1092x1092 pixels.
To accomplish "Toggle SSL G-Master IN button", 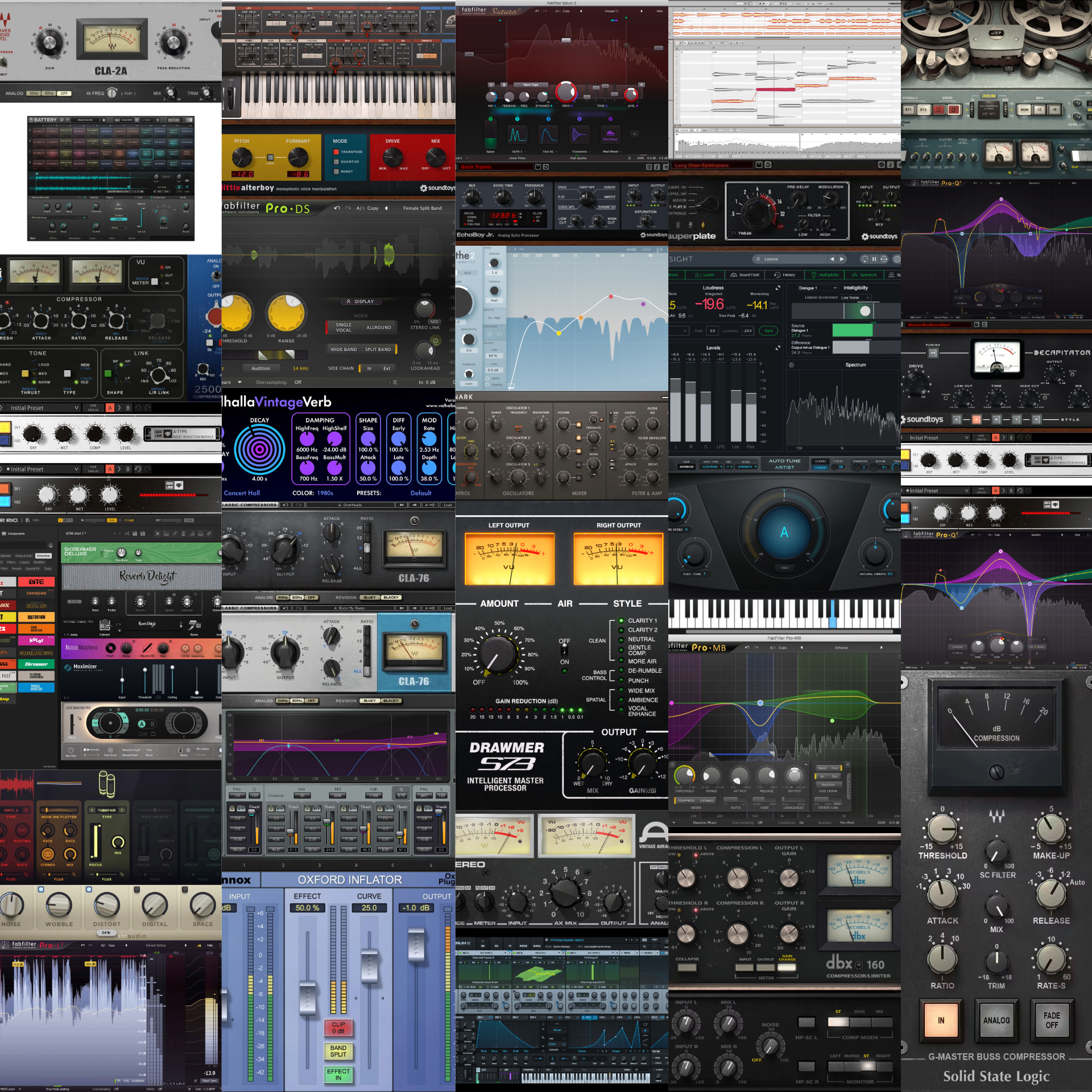I will (x=941, y=1020).
